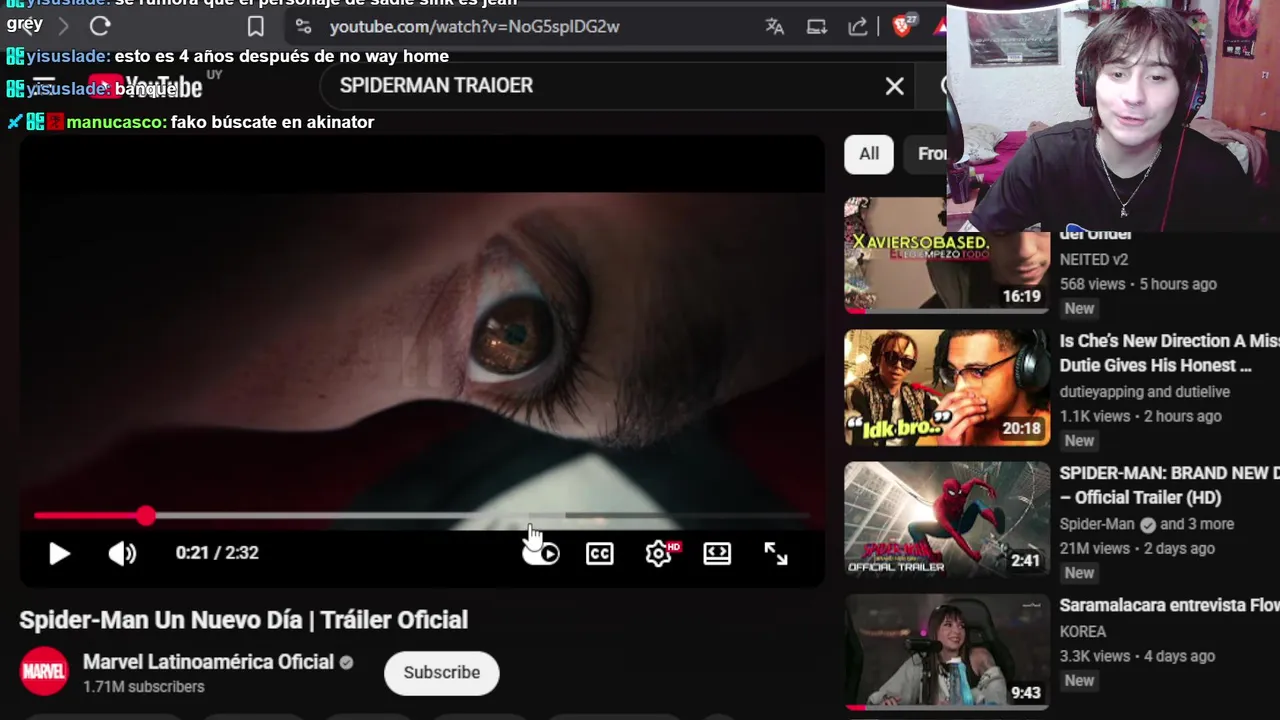The height and width of the screenshot is (720, 1280).
Task: Click 1.71M subscribers count text
Action: tap(144, 687)
